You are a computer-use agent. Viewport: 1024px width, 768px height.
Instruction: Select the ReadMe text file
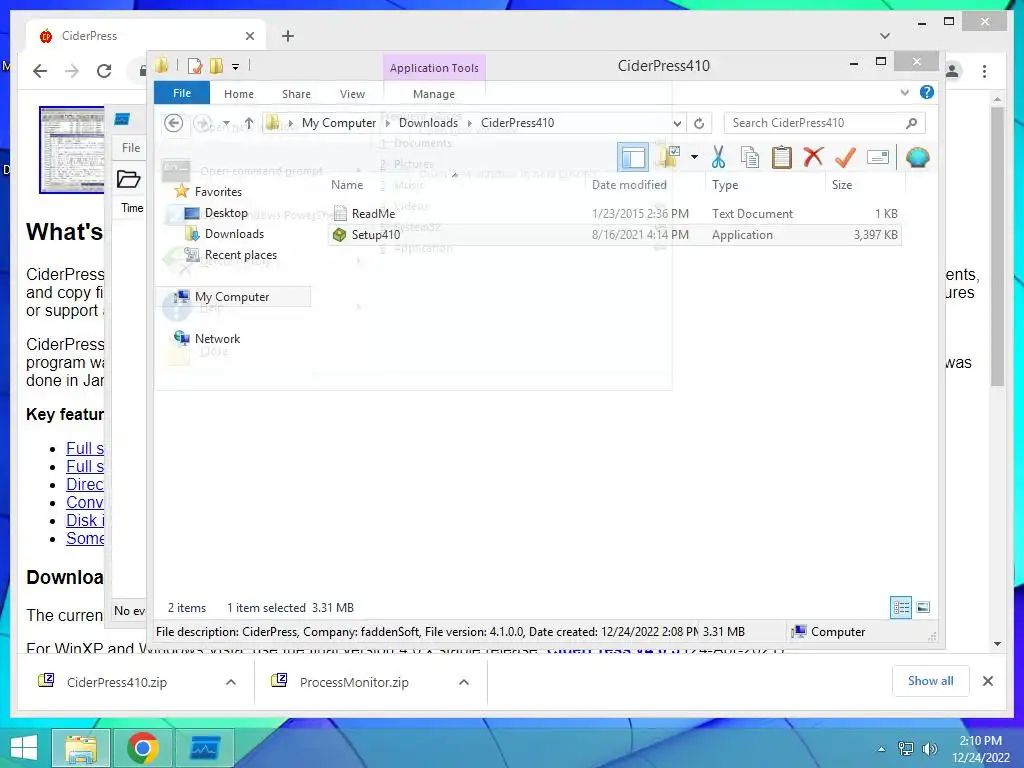[615, 214]
